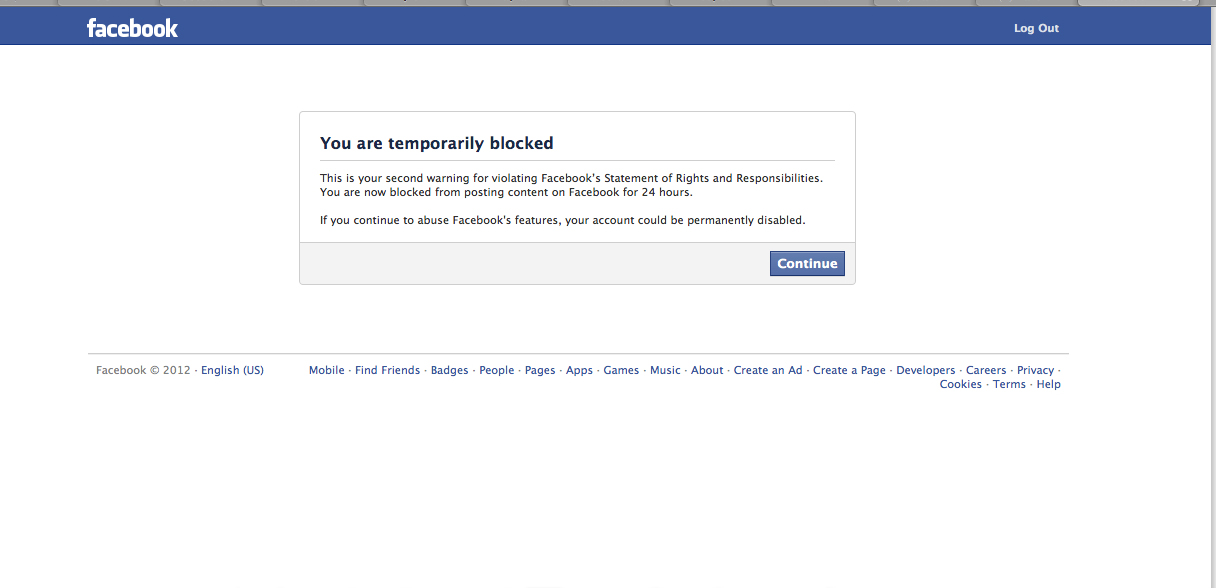Log out of Facebook
This screenshot has height=588, width=1216.
pyautogui.click(x=1036, y=28)
